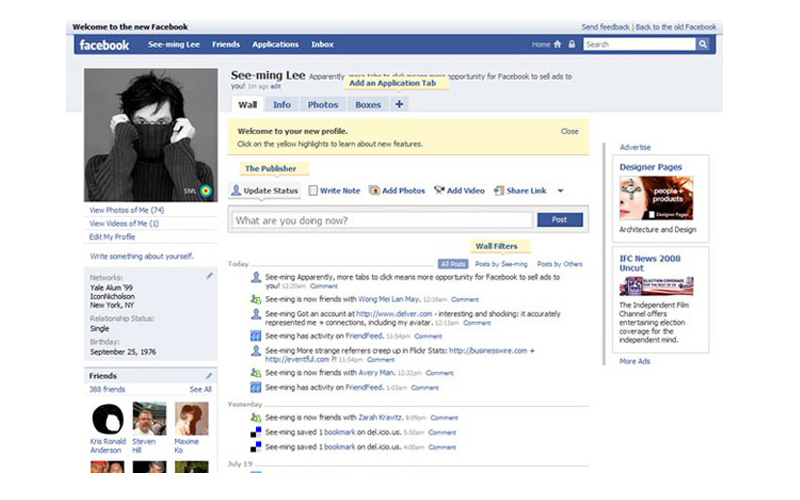
Task: Open the Photos tab
Action: (323, 105)
